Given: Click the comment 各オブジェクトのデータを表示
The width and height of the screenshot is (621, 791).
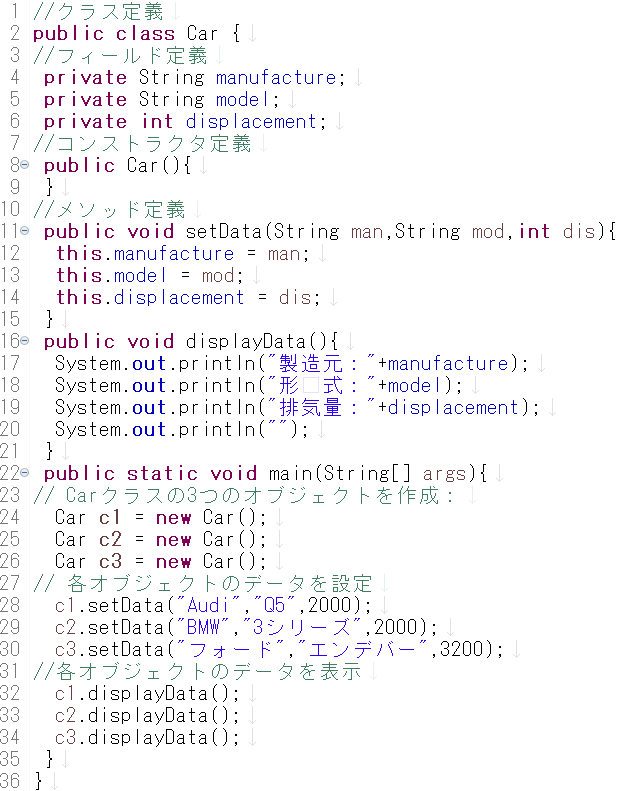Looking at the screenshot, I should coord(197,671).
